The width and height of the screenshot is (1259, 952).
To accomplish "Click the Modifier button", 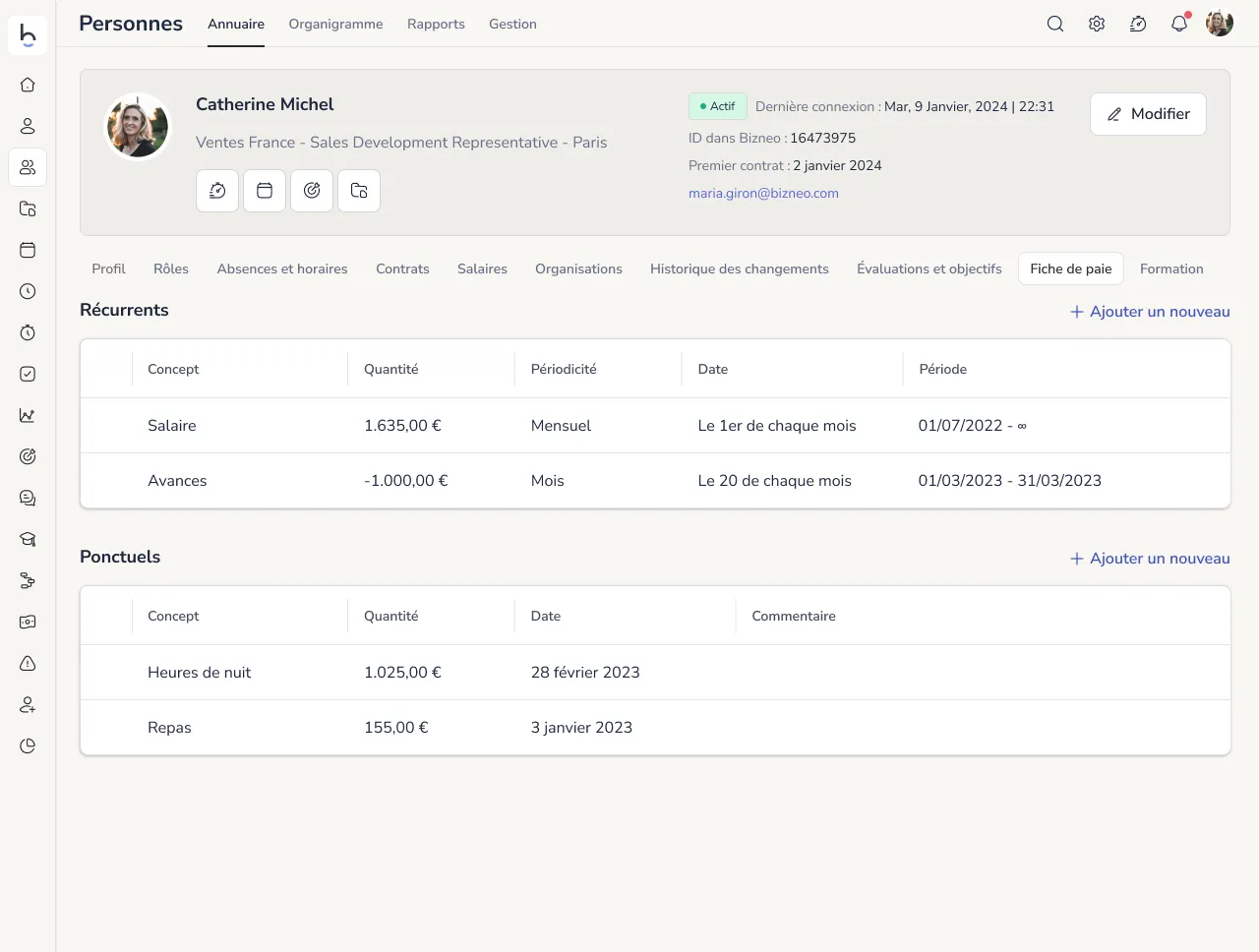I will click(1148, 114).
